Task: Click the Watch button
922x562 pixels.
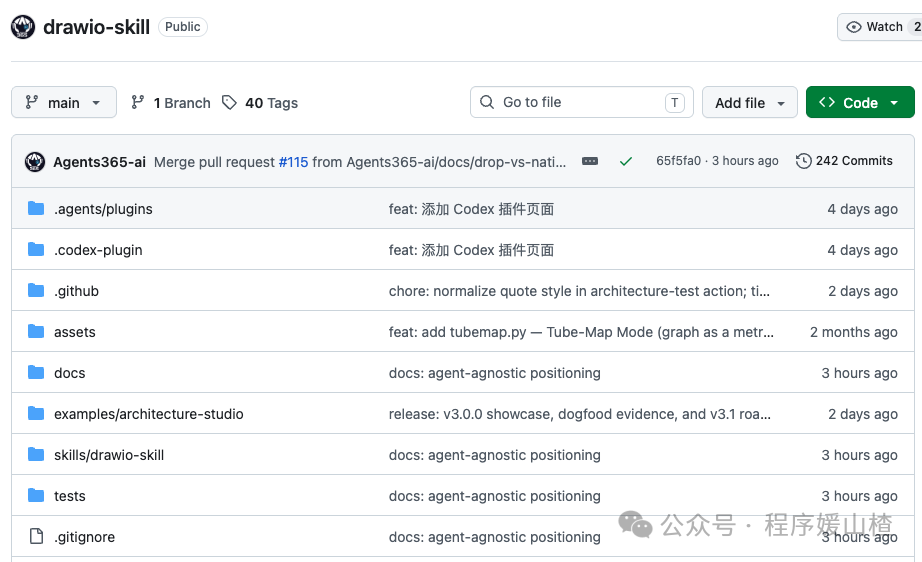Action: click(x=879, y=27)
